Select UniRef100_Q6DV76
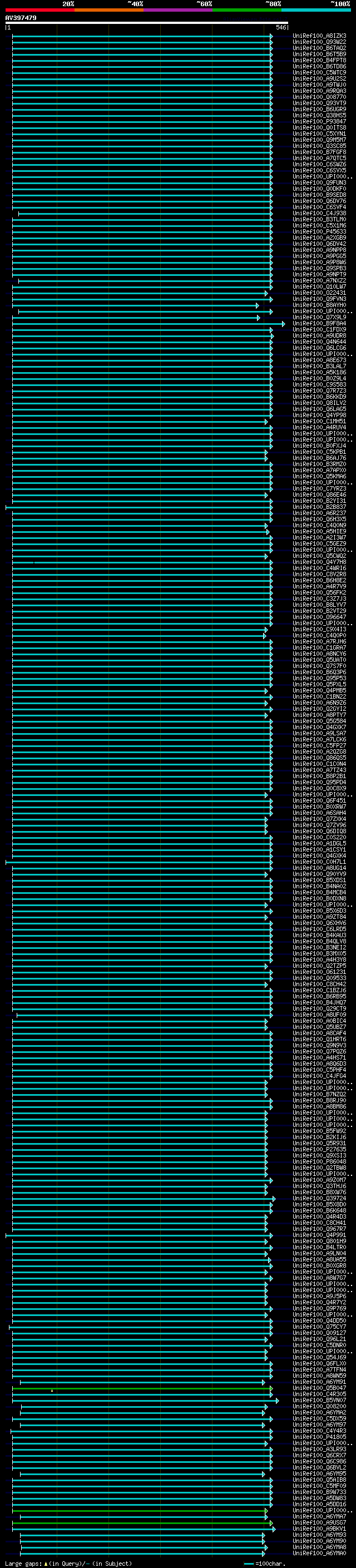The width and height of the screenshot is (356, 1568). (319, 201)
